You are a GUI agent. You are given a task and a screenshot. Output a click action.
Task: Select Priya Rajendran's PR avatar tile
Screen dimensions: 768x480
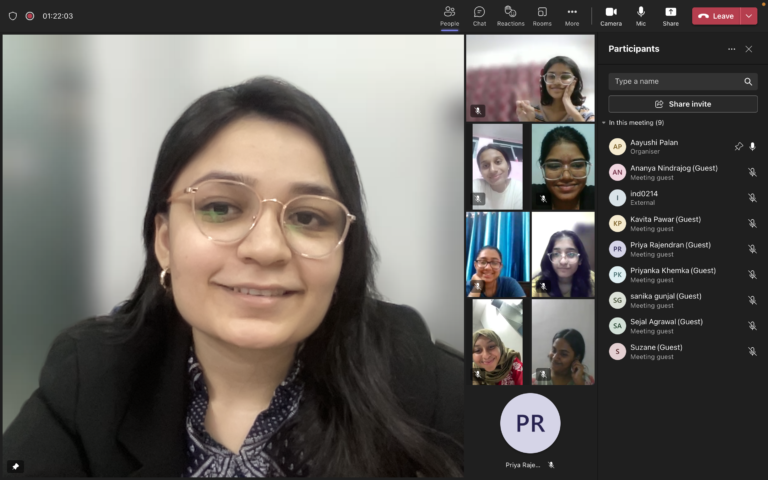[x=530, y=423]
